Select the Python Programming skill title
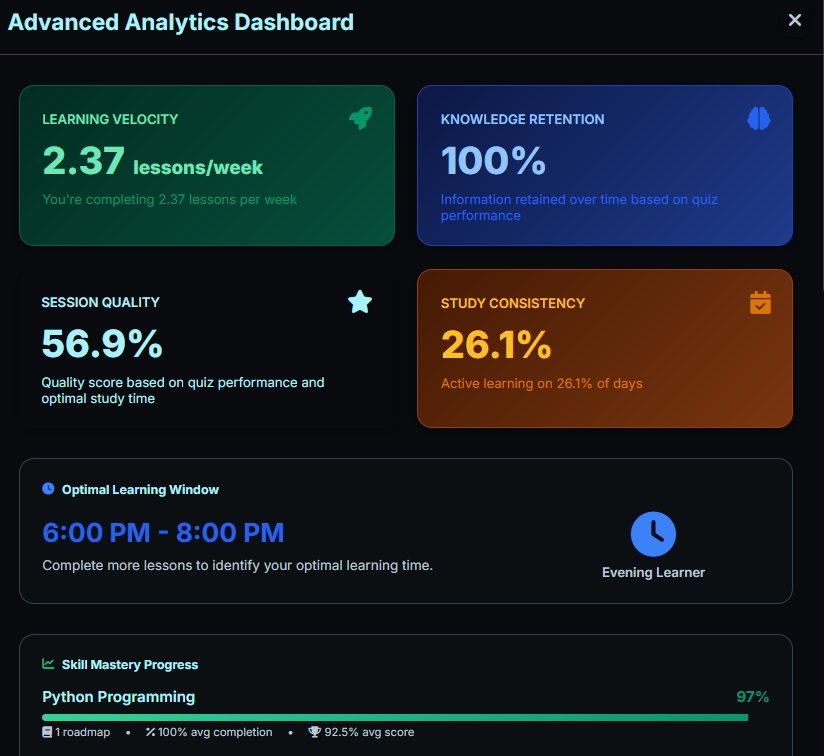This screenshot has height=756, width=824. [118, 697]
